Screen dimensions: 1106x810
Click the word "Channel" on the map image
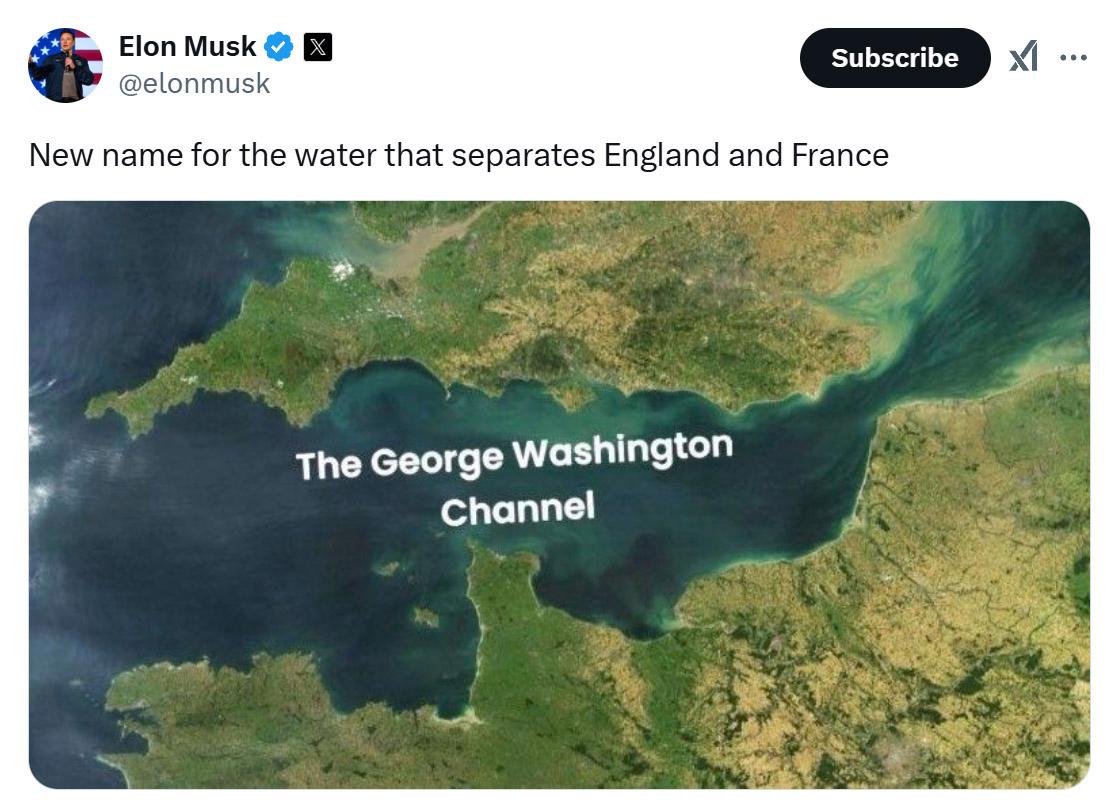pos(517,509)
